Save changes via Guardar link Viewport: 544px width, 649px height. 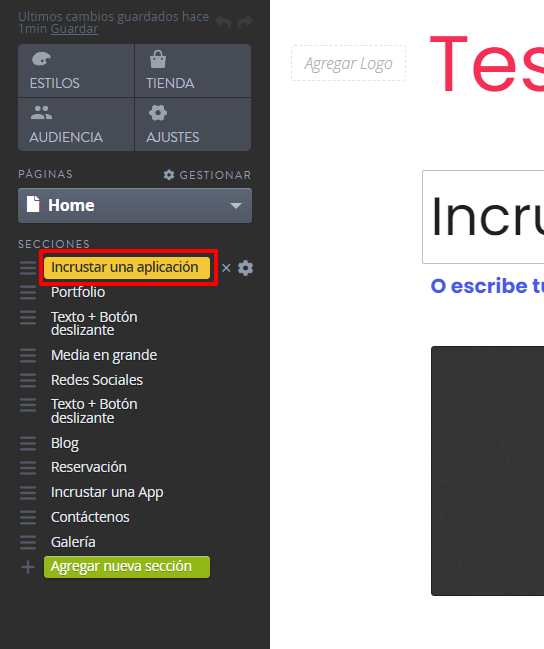click(x=74, y=29)
